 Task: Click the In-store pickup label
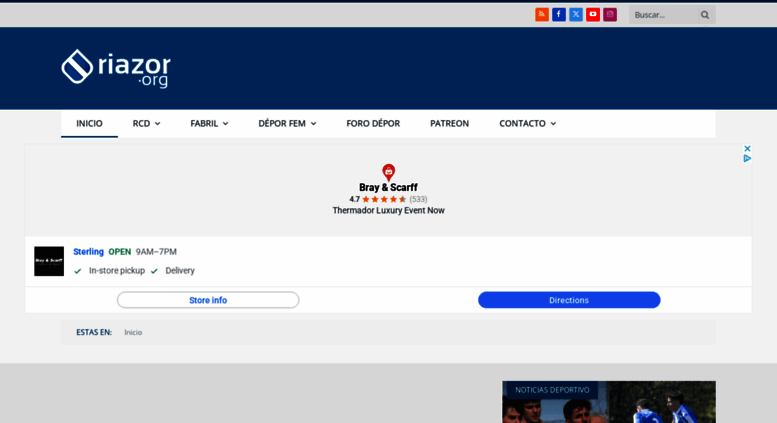pyautogui.click(x=116, y=270)
